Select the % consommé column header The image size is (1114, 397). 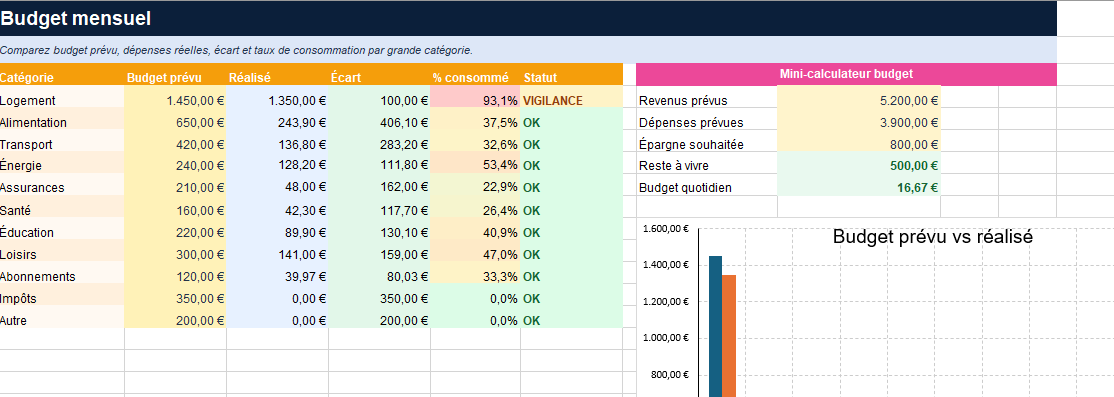point(475,77)
